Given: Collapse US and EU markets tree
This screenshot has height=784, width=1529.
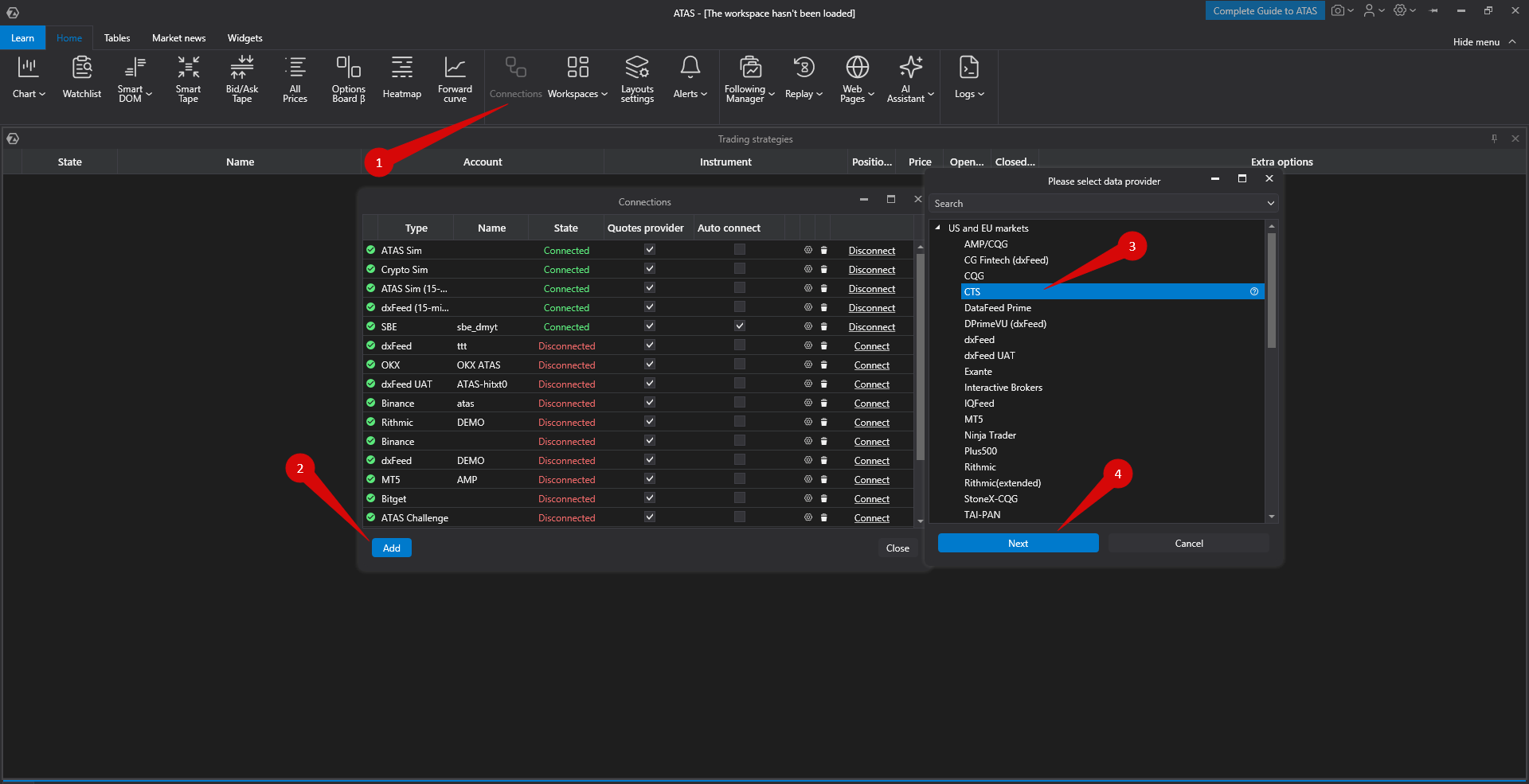Looking at the screenshot, I should click(x=938, y=228).
